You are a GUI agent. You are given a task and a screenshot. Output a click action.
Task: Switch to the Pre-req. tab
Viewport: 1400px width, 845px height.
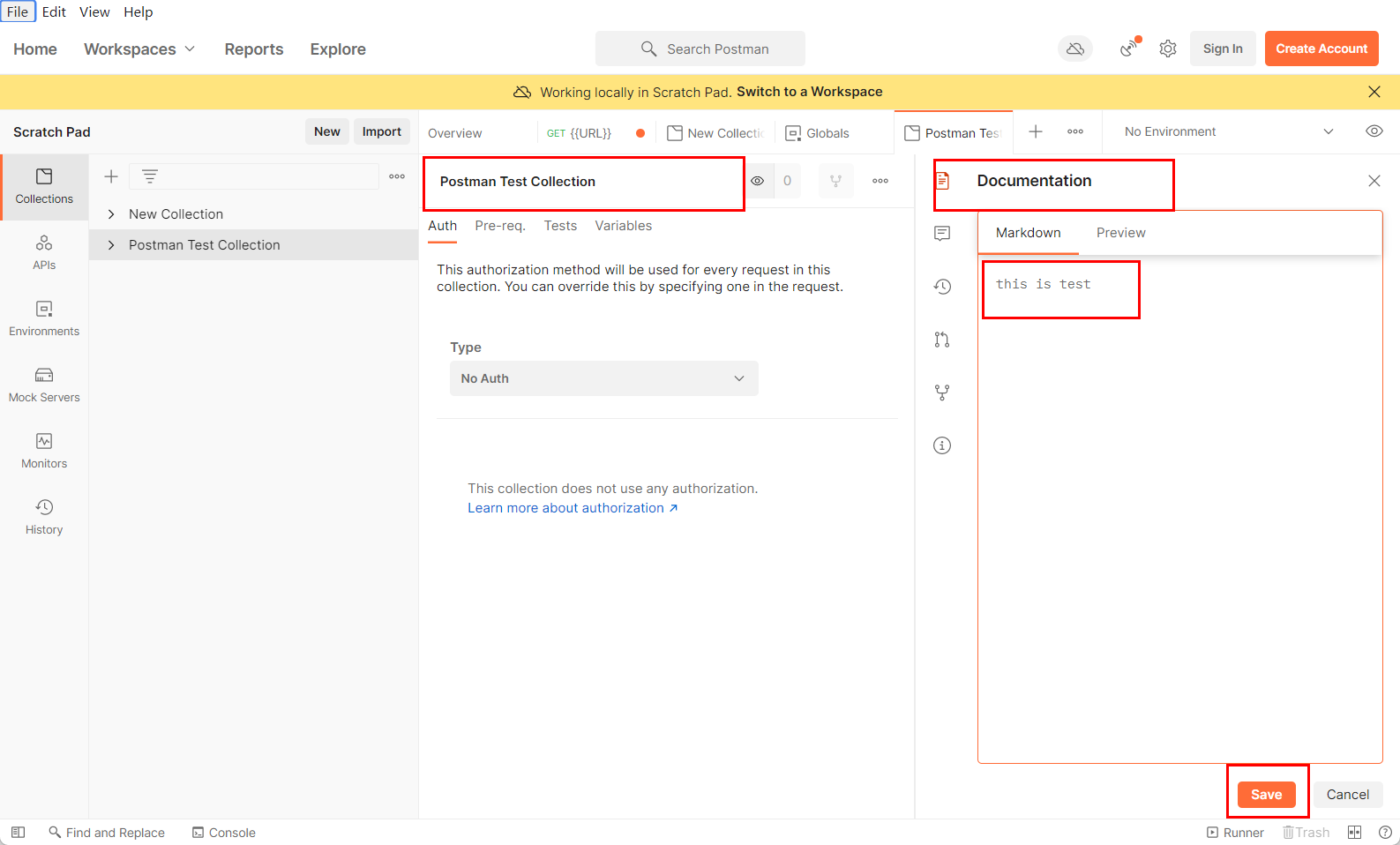[500, 226]
